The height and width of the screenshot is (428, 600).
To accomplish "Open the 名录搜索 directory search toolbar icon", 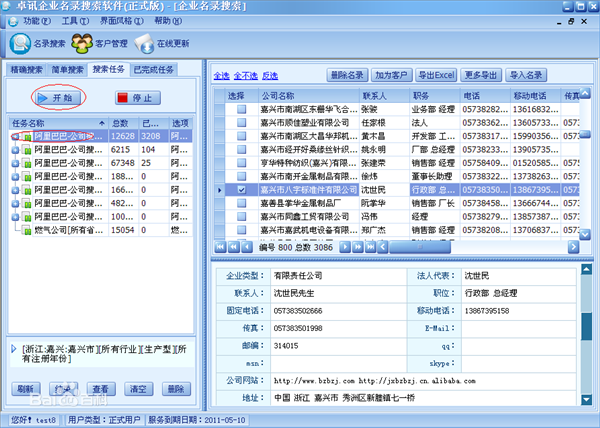I will click(20, 43).
